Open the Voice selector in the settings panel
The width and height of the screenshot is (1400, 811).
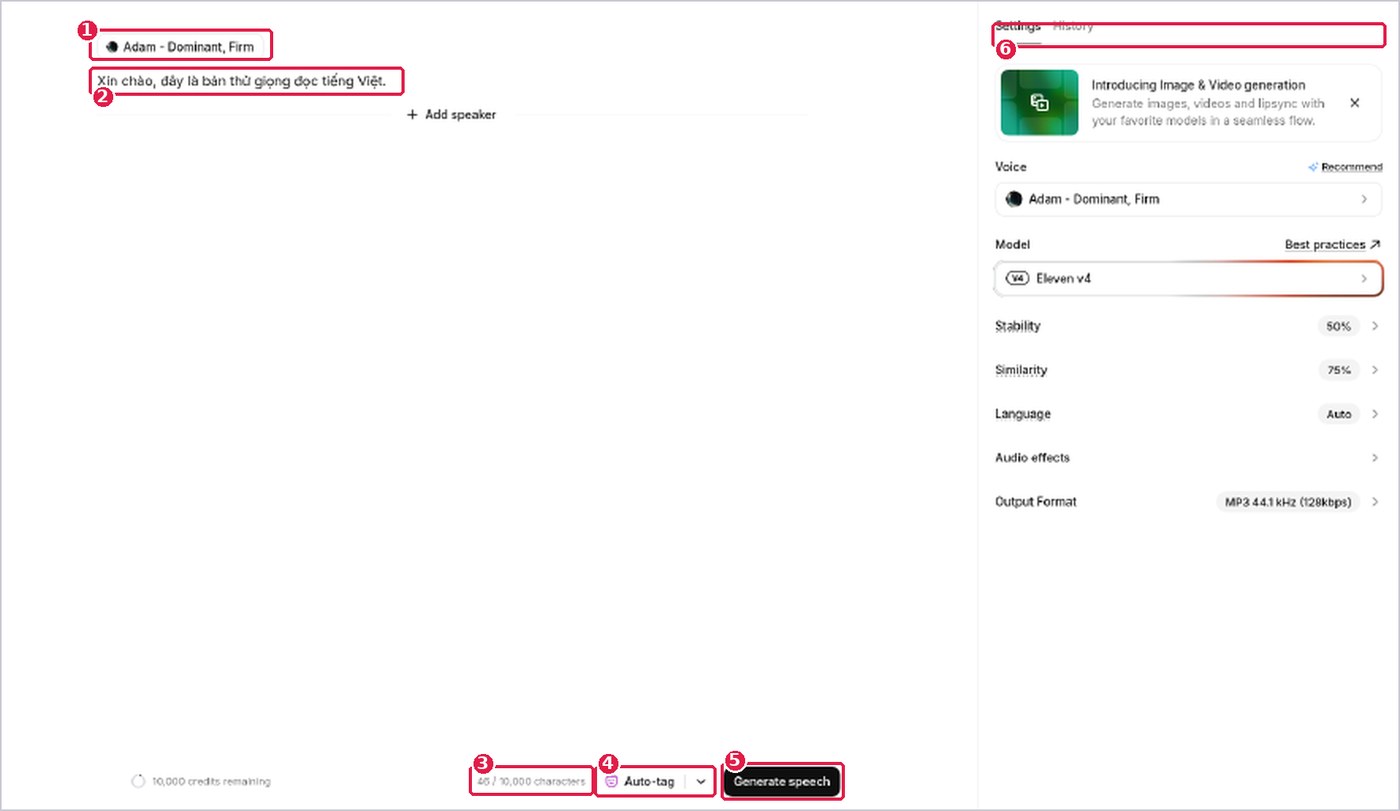click(x=1188, y=199)
